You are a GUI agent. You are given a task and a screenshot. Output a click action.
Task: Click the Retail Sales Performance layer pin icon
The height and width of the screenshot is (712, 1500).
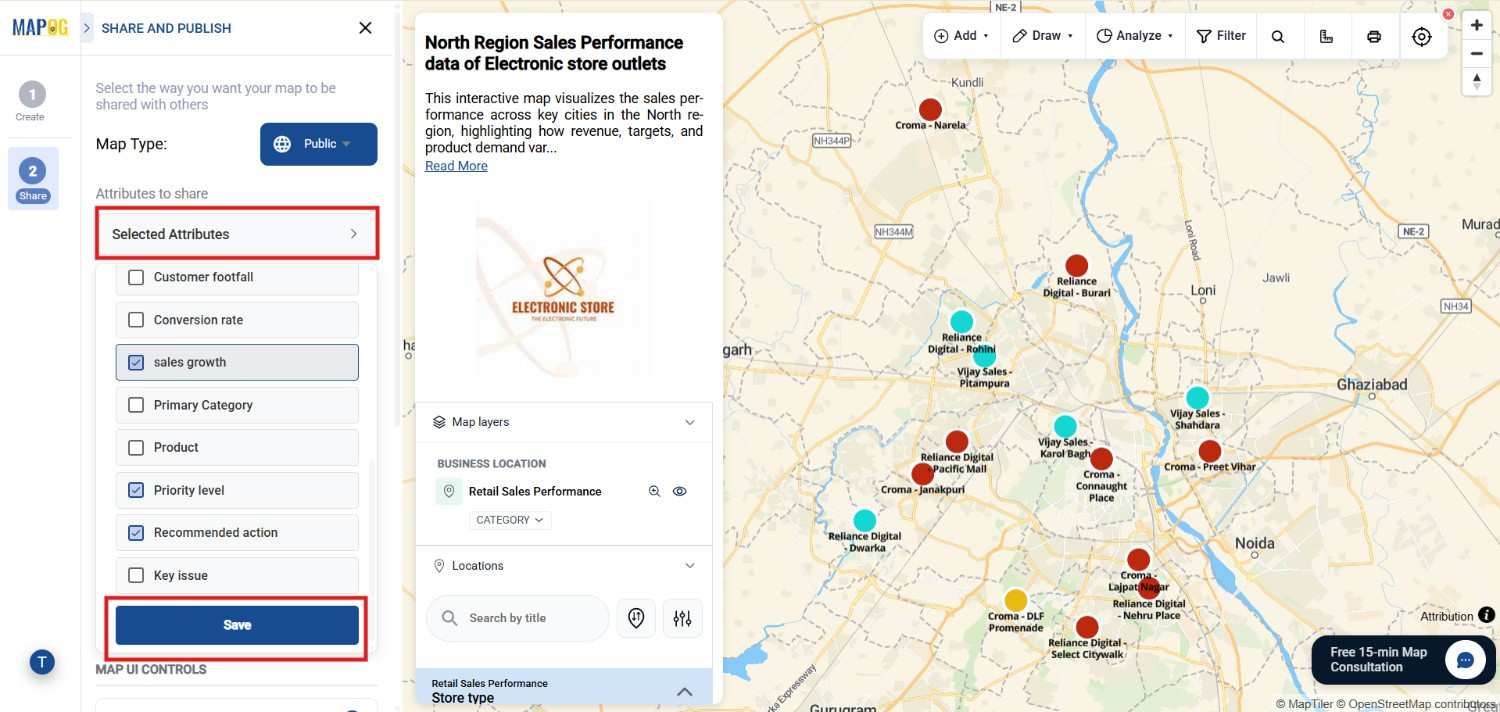[449, 491]
